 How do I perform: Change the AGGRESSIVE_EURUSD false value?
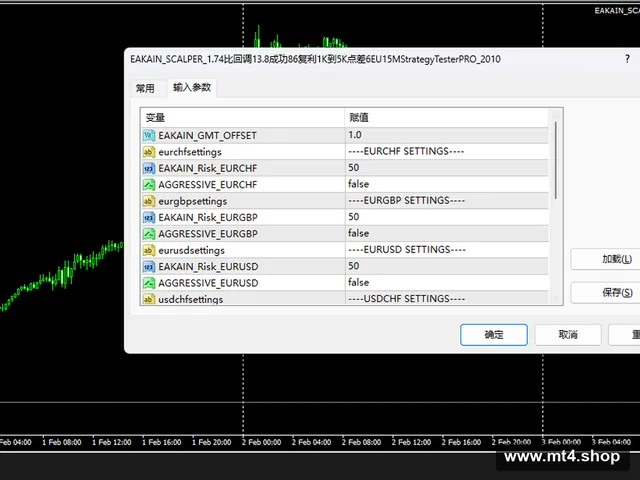447,282
